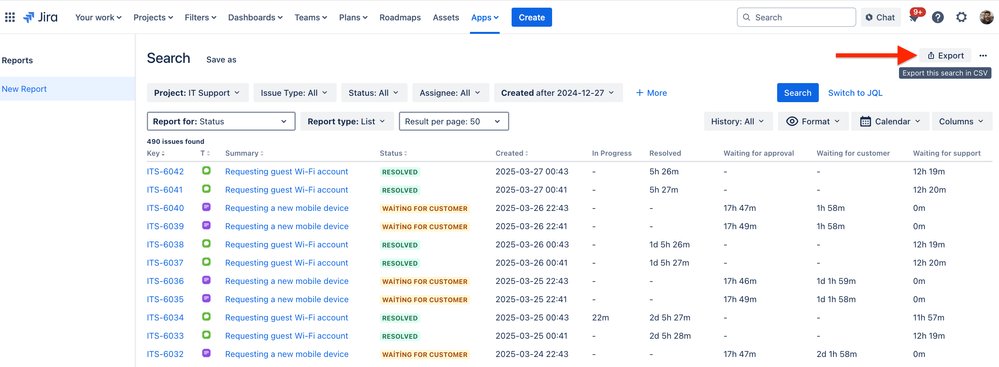Change the Result per page: 50 dropdown

click(x=454, y=121)
